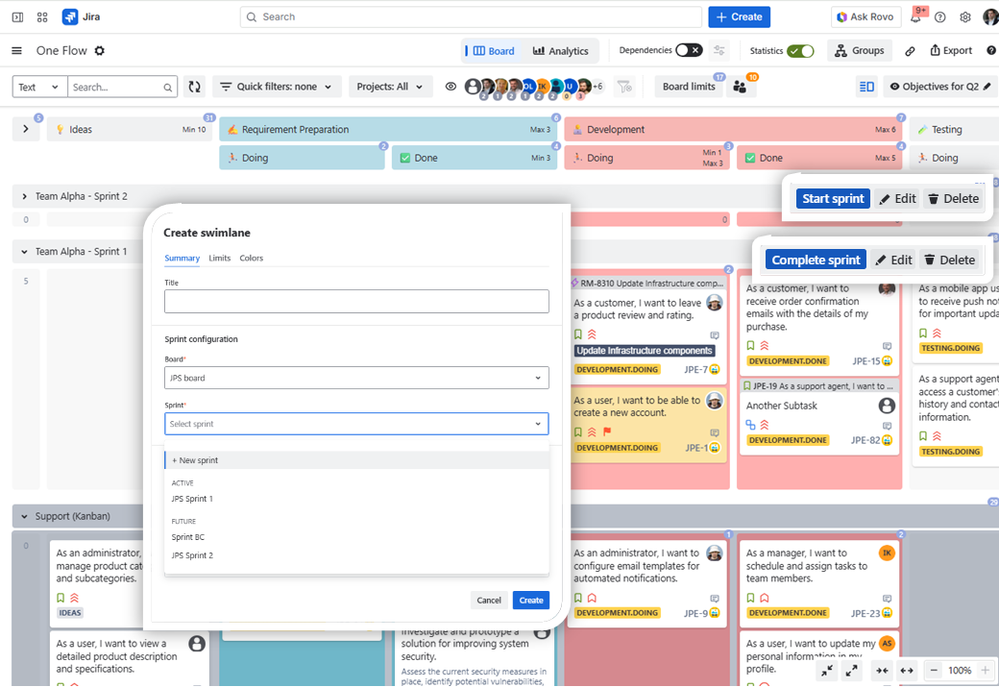This screenshot has height=692, width=999.
Task: Open the filter funnel icon near avatars
Action: (x=625, y=86)
